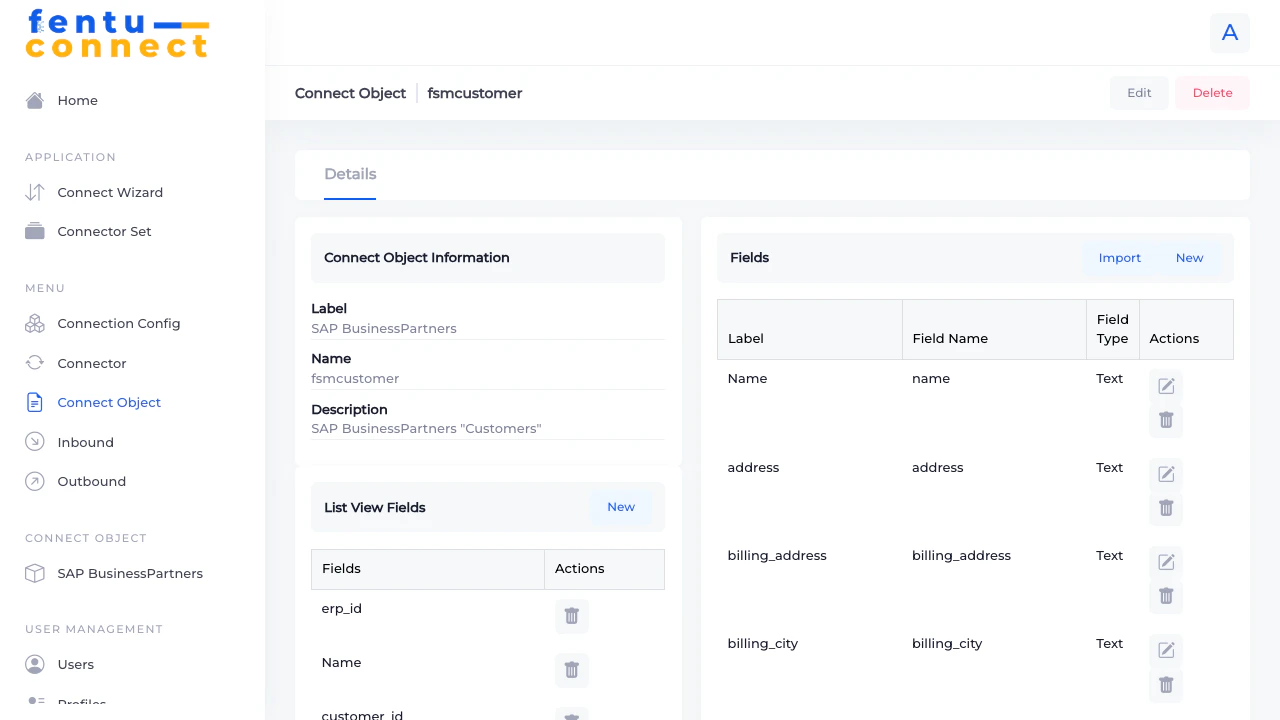
Task: Click the billing_city field name cell
Action: 947,643
